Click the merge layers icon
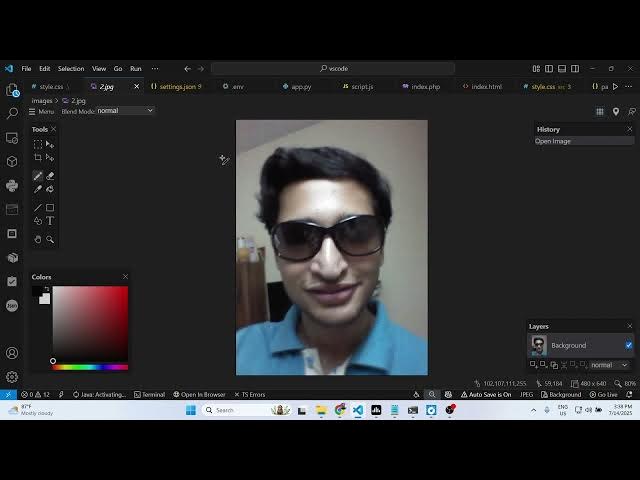Screen dimensions: 640x480 click(x=564, y=365)
